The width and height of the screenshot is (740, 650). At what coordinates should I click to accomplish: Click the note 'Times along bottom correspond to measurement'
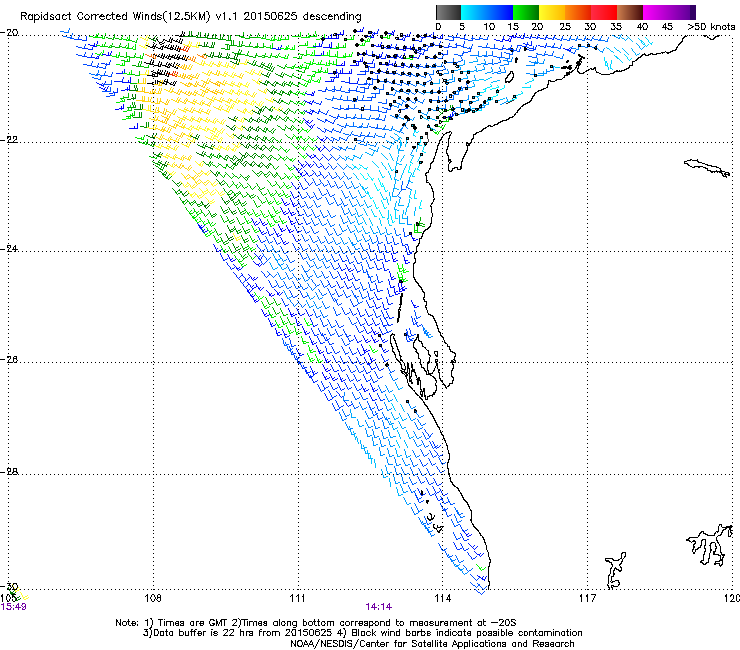point(357,623)
